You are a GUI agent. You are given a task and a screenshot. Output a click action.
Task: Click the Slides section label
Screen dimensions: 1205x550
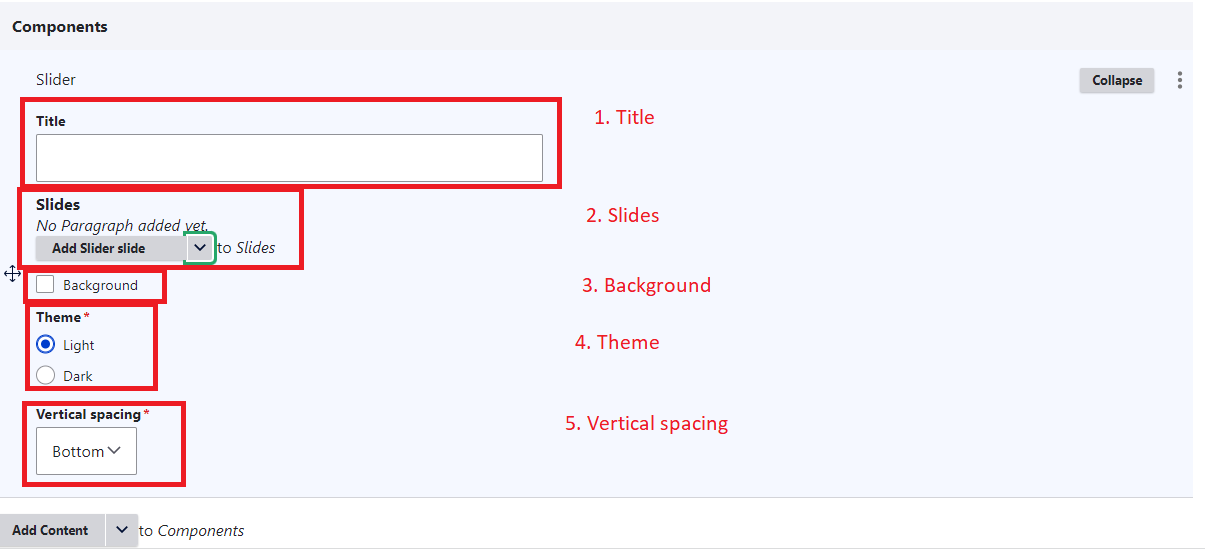(x=58, y=205)
